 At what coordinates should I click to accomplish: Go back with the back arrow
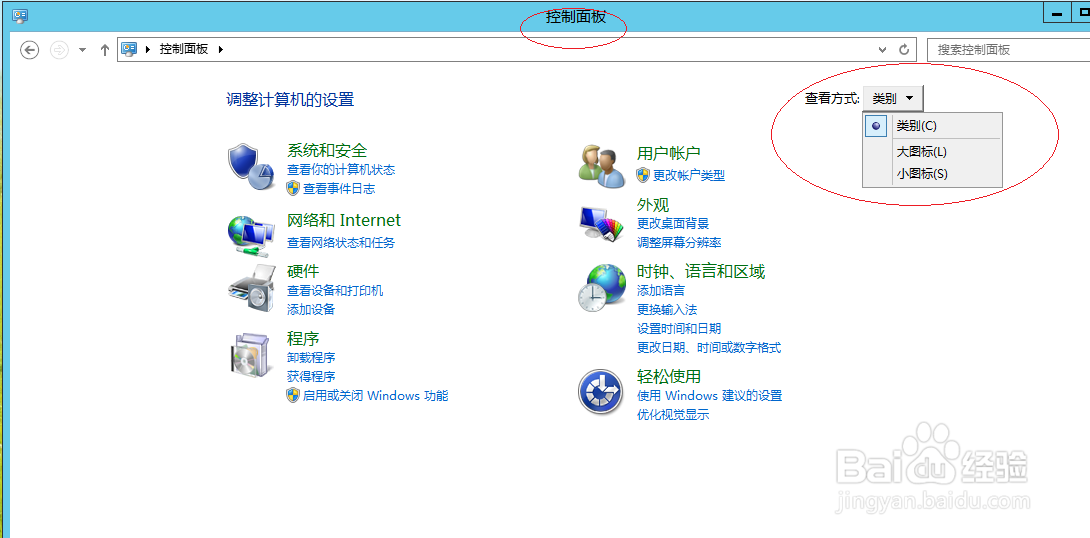pos(29,50)
